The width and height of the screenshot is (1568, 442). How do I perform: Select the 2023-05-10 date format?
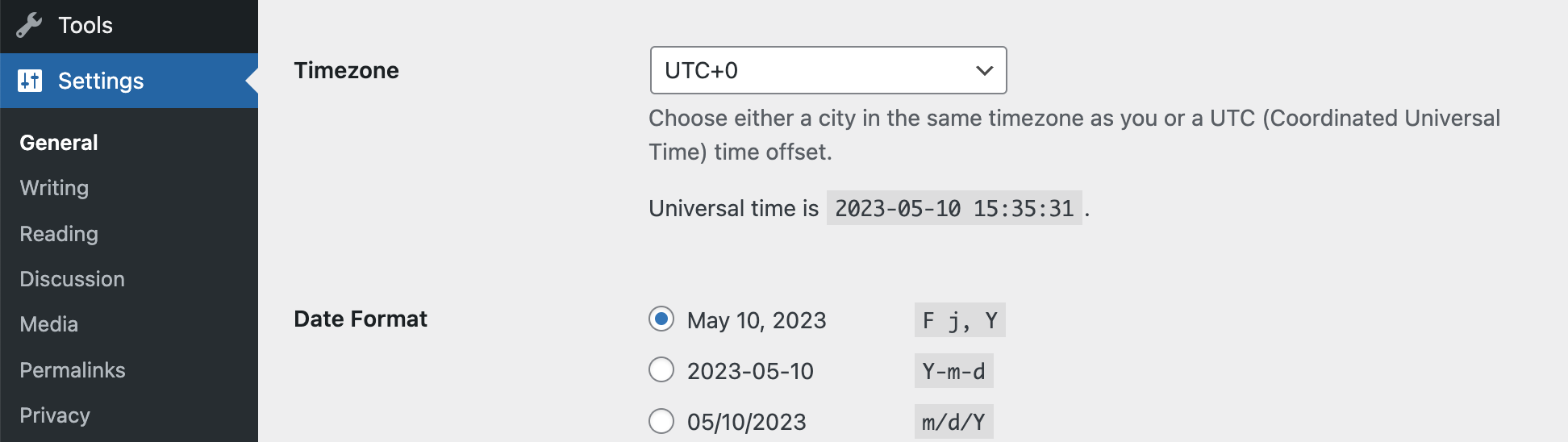661,370
